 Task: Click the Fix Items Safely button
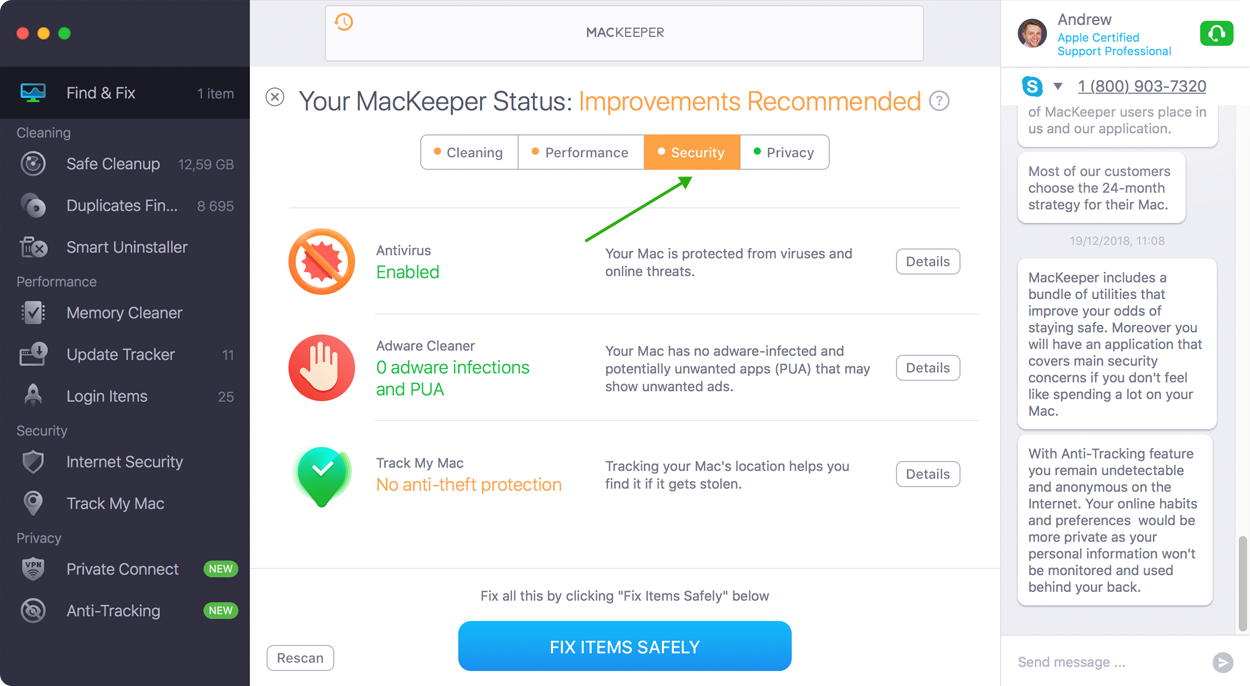tap(625, 647)
